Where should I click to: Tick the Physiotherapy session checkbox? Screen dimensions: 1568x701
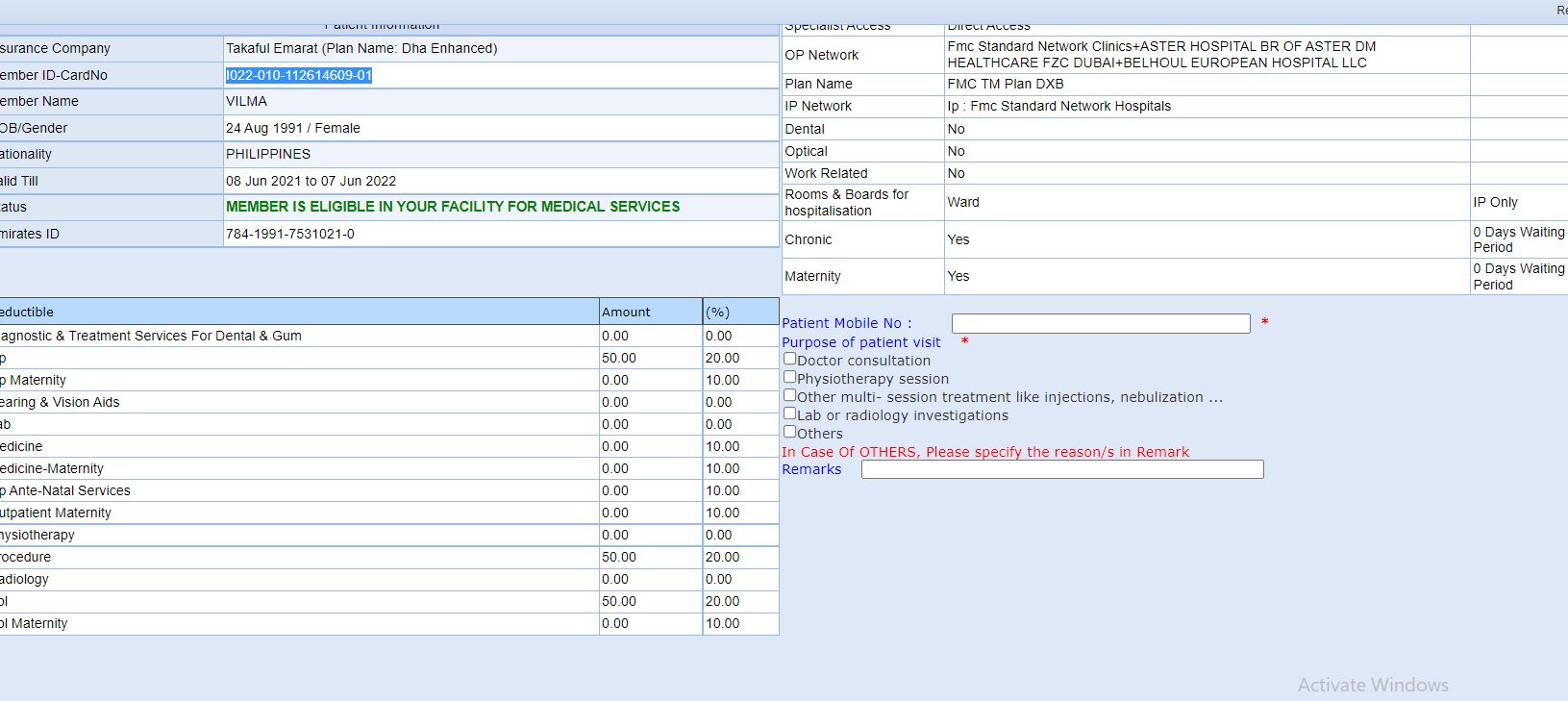pyautogui.click(x=789, y=377)
